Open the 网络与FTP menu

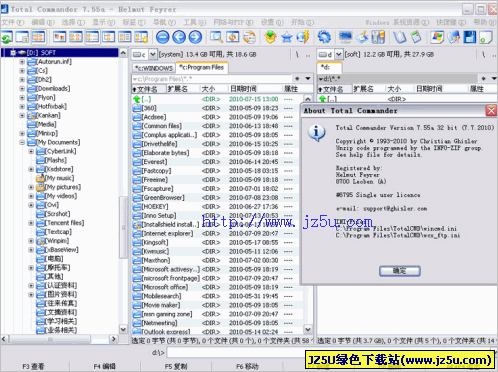tap(233, 22)
